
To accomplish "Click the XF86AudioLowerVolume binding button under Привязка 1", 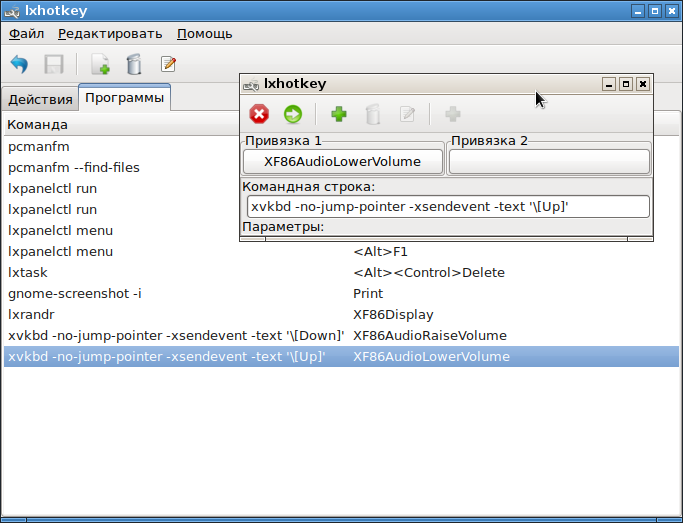I will (343, 162).
